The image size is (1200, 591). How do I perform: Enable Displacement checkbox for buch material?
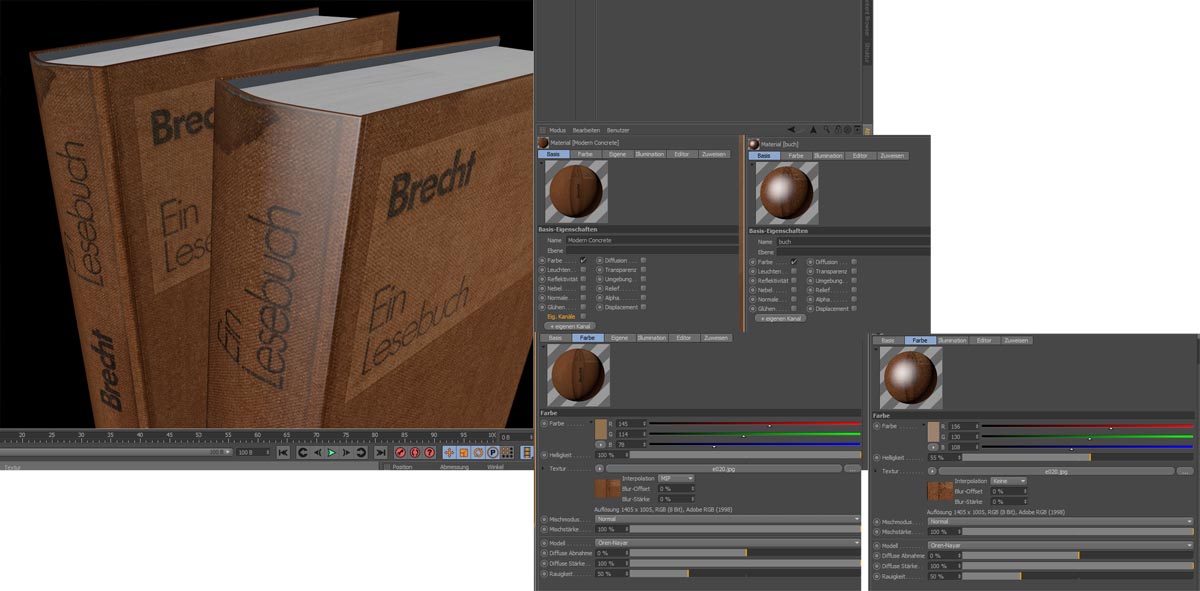pyautogui.click(x=853, y=309)
